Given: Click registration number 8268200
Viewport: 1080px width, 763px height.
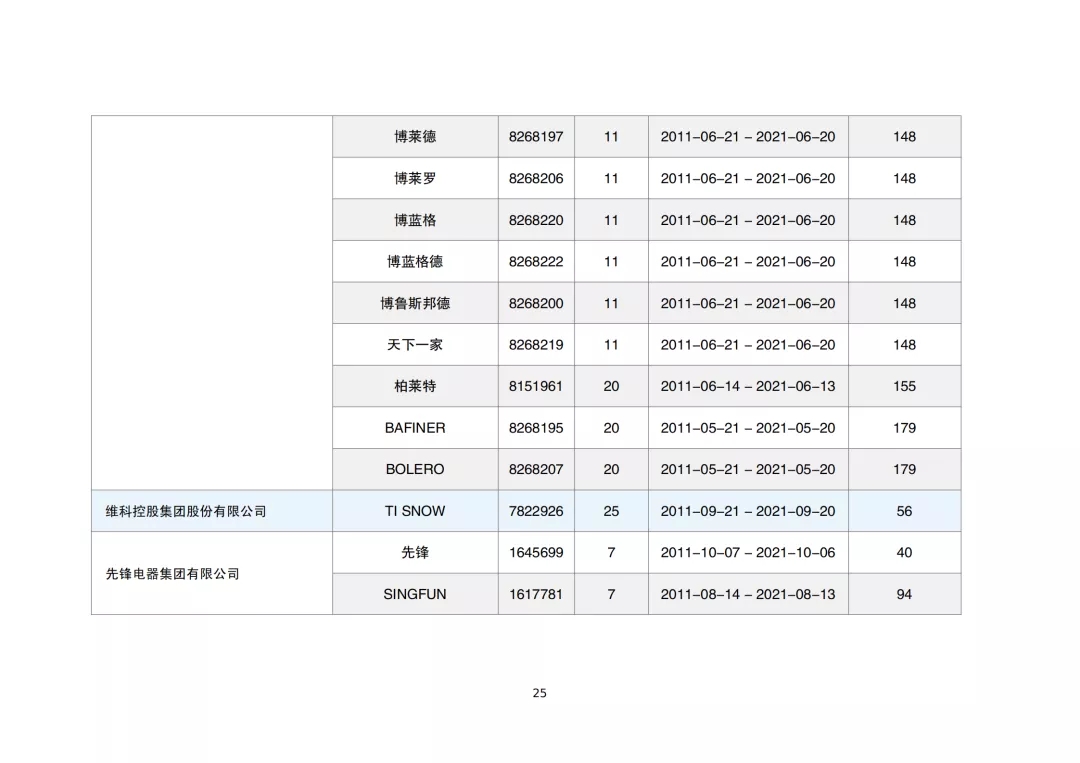Looking at the screenshot, I should click(536, 304).
